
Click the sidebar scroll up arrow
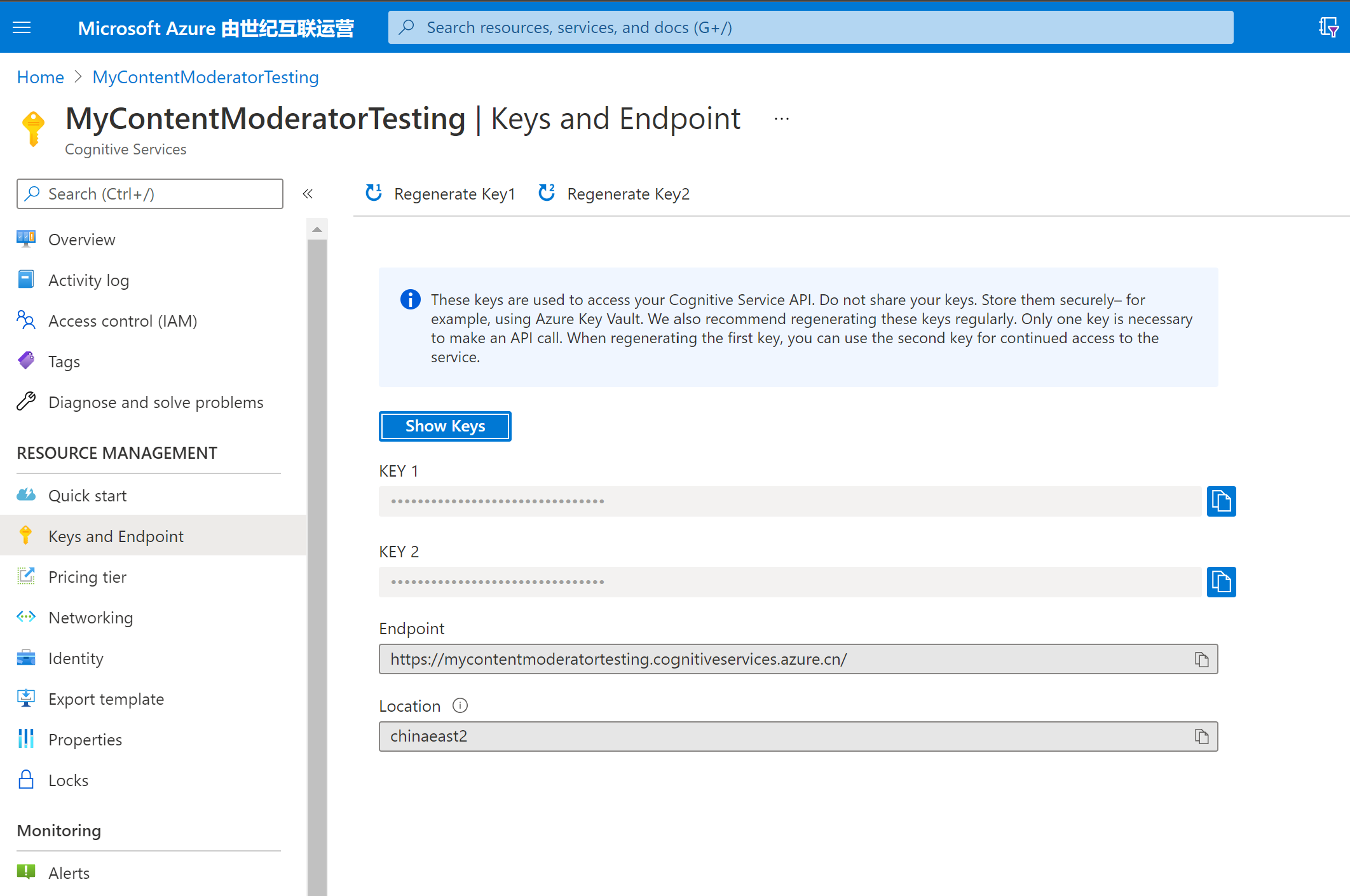point(317,229)
